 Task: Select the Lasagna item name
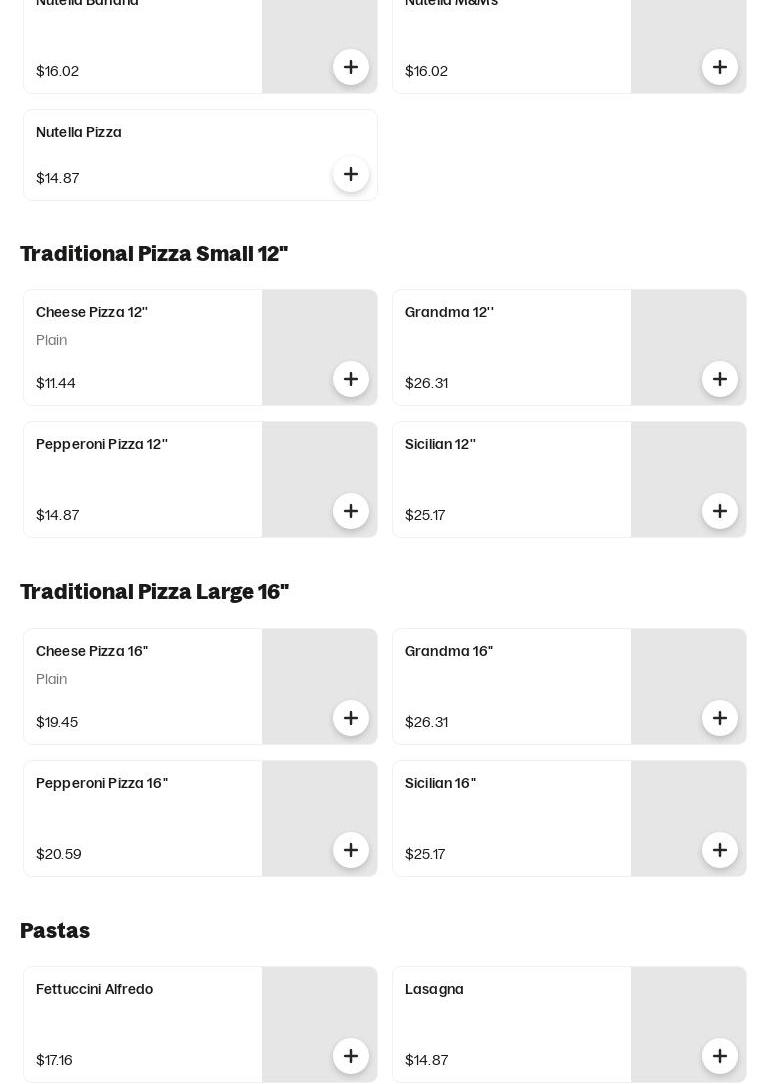[434, 989]
